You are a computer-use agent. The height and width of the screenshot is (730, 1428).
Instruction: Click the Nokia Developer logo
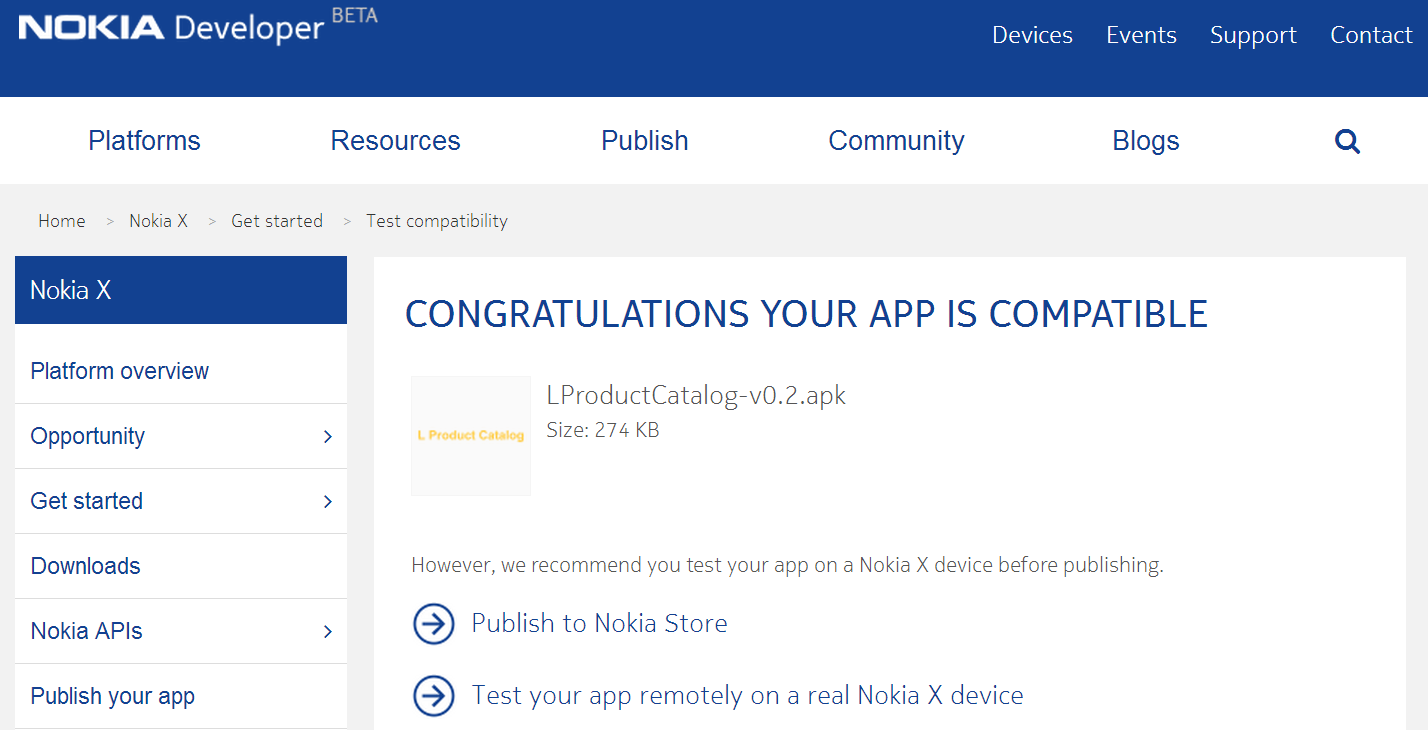[x=170, y=27]
